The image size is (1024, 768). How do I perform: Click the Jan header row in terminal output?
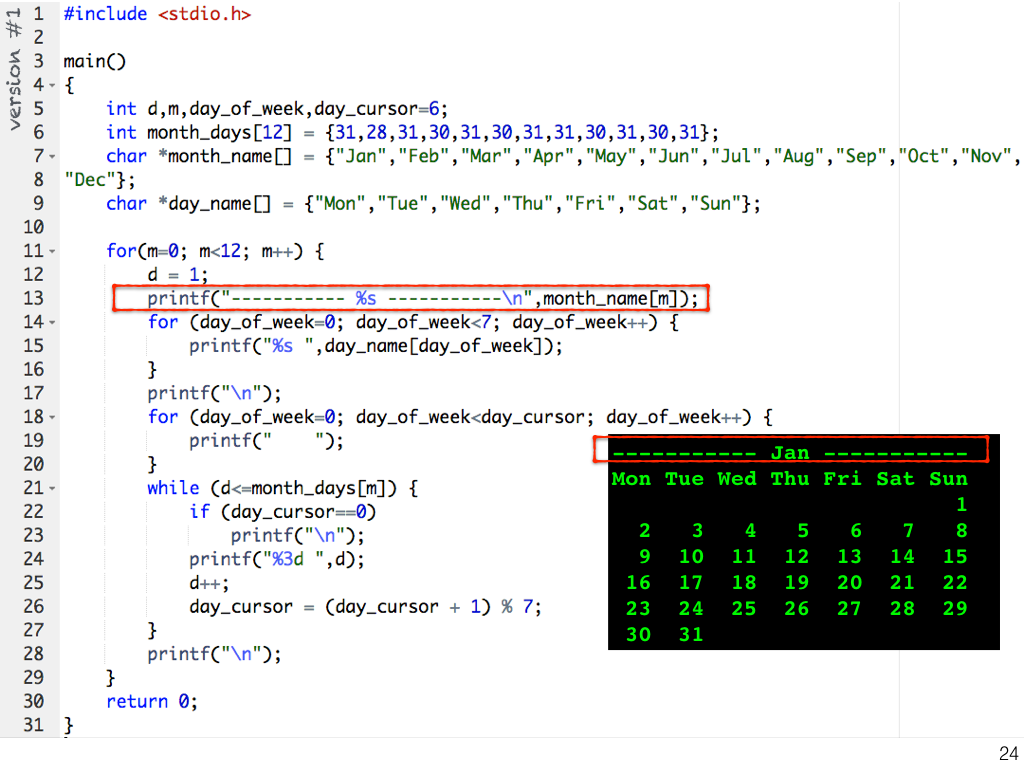click(790, 452)
